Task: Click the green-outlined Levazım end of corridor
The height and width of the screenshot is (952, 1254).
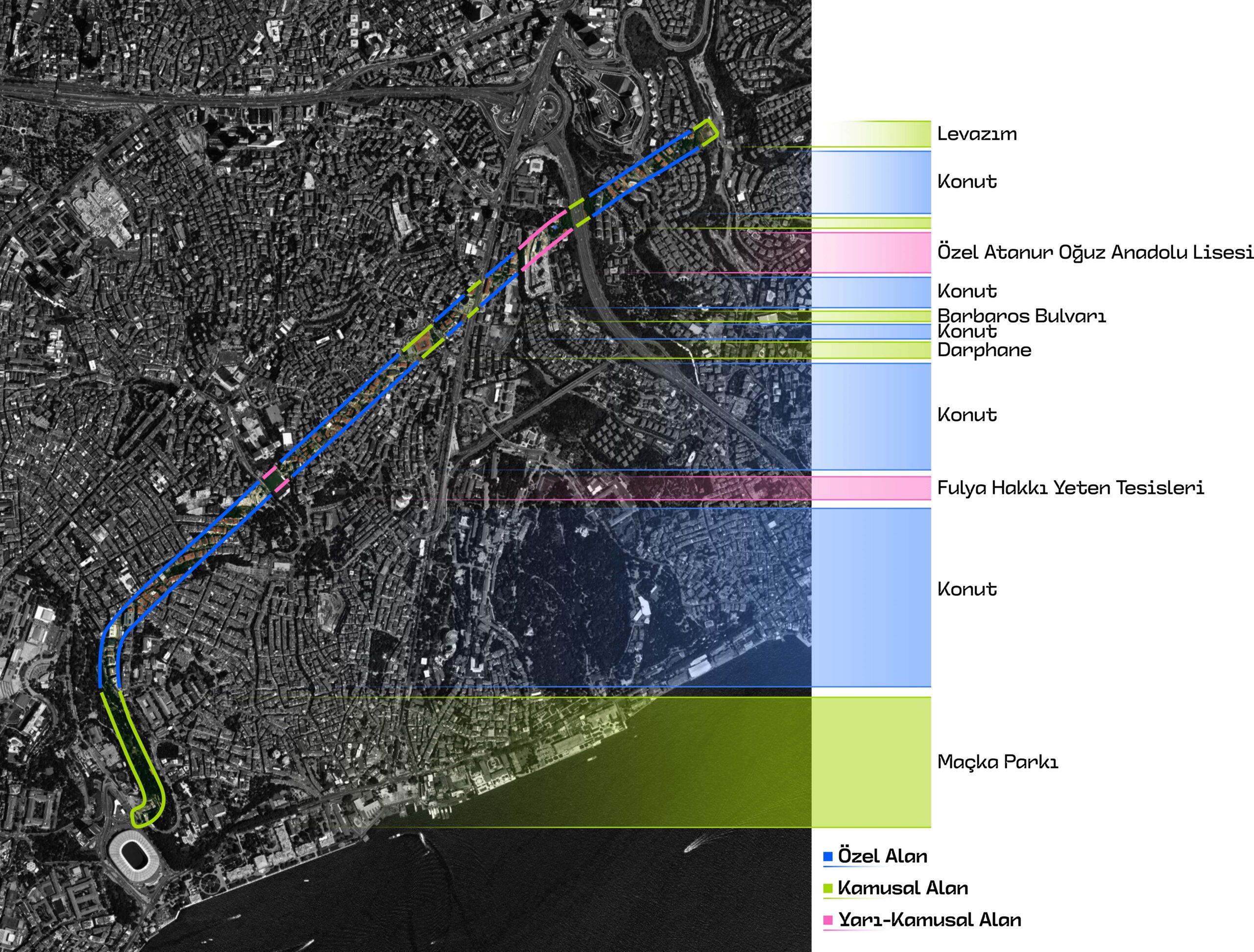Action: (707, 133)
